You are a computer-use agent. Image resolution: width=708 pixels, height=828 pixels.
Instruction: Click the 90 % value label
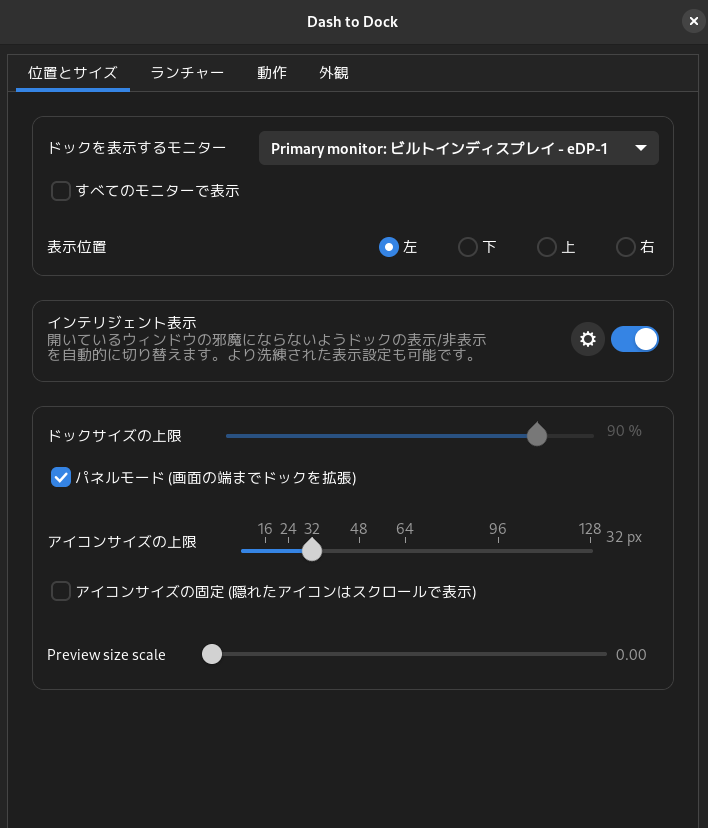(624, 431)
